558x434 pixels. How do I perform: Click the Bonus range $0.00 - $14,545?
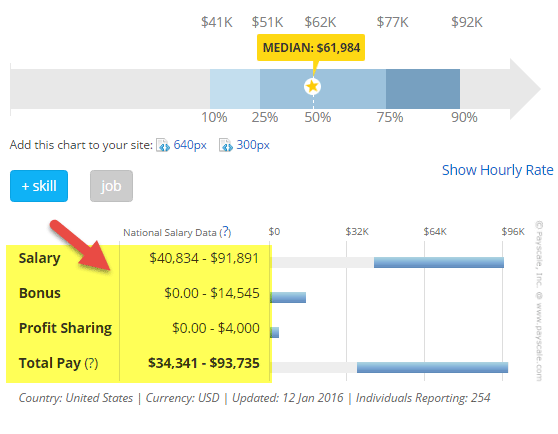click(212, 293)
